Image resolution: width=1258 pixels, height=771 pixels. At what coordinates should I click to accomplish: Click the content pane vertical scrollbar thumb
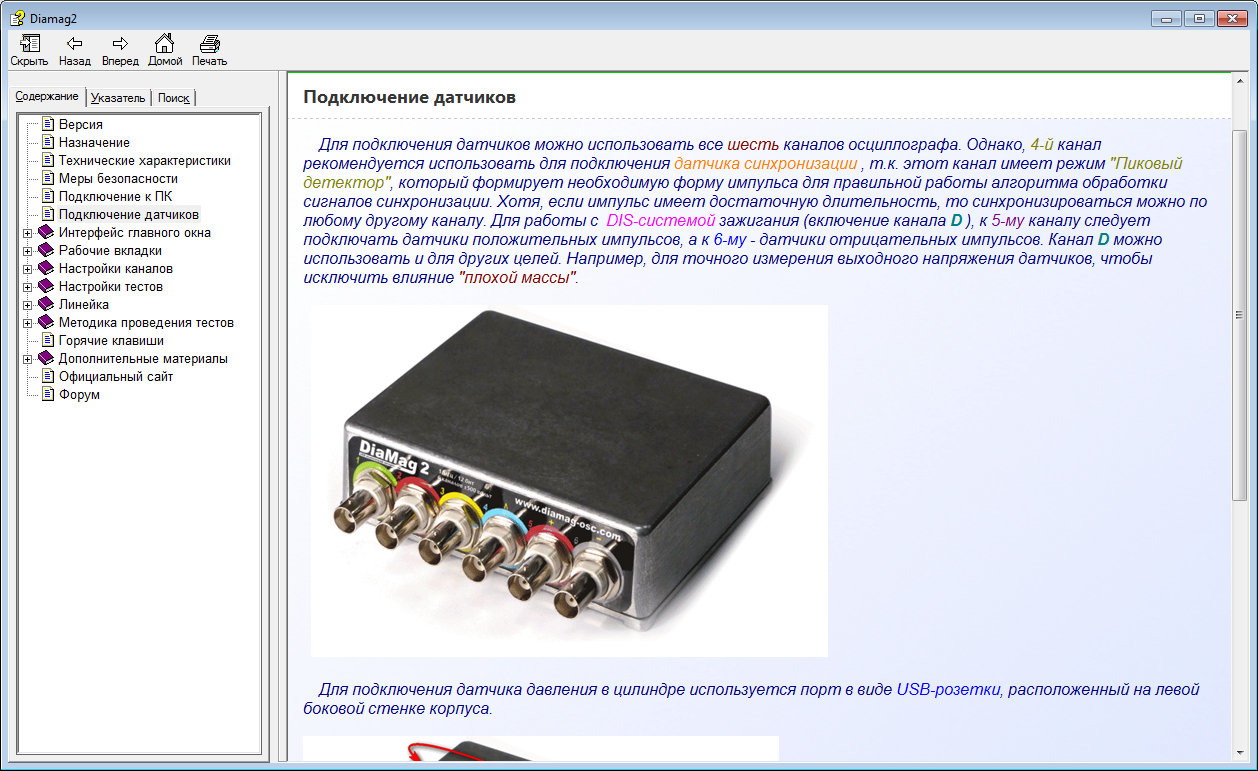click(x=1240, y=315)
